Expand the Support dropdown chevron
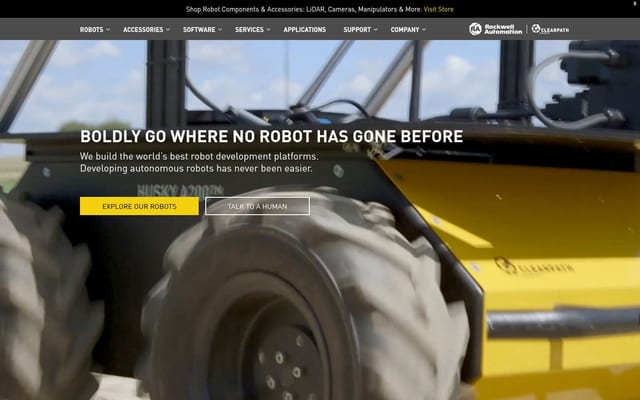 click(376, 29)
